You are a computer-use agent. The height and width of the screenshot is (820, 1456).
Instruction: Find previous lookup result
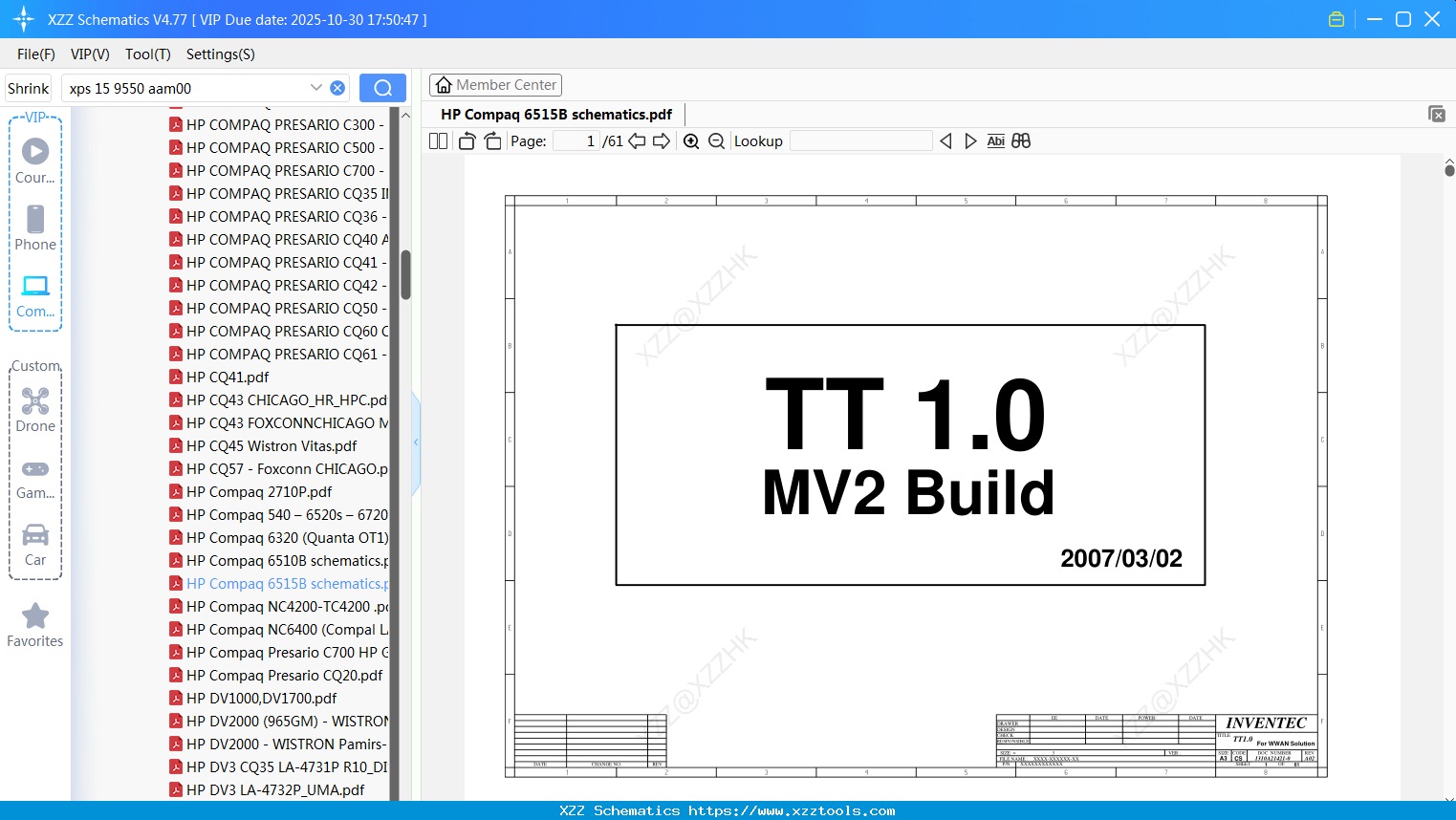945,141
